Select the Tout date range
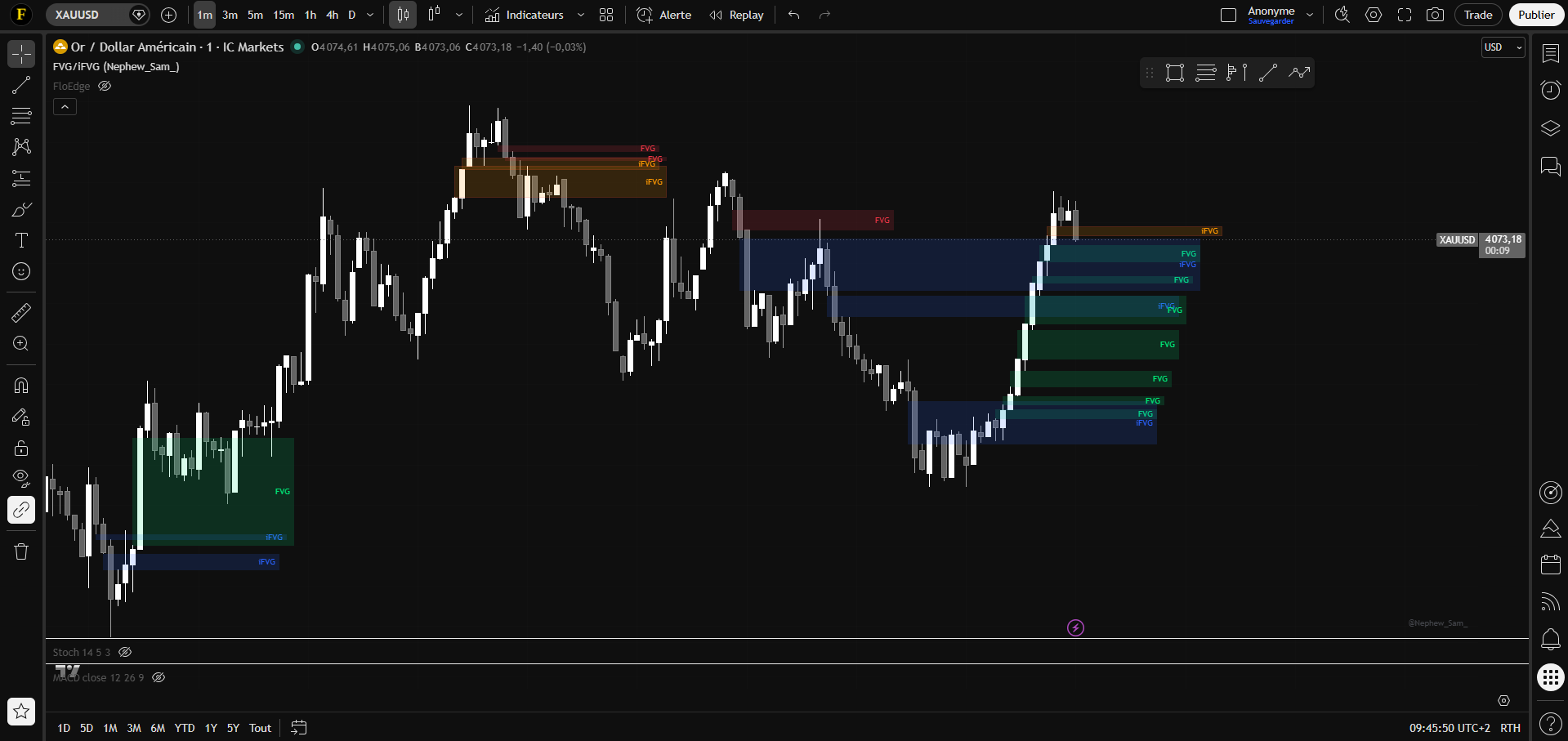This screenshot has width=1568, height=741. tap(260, 728)
